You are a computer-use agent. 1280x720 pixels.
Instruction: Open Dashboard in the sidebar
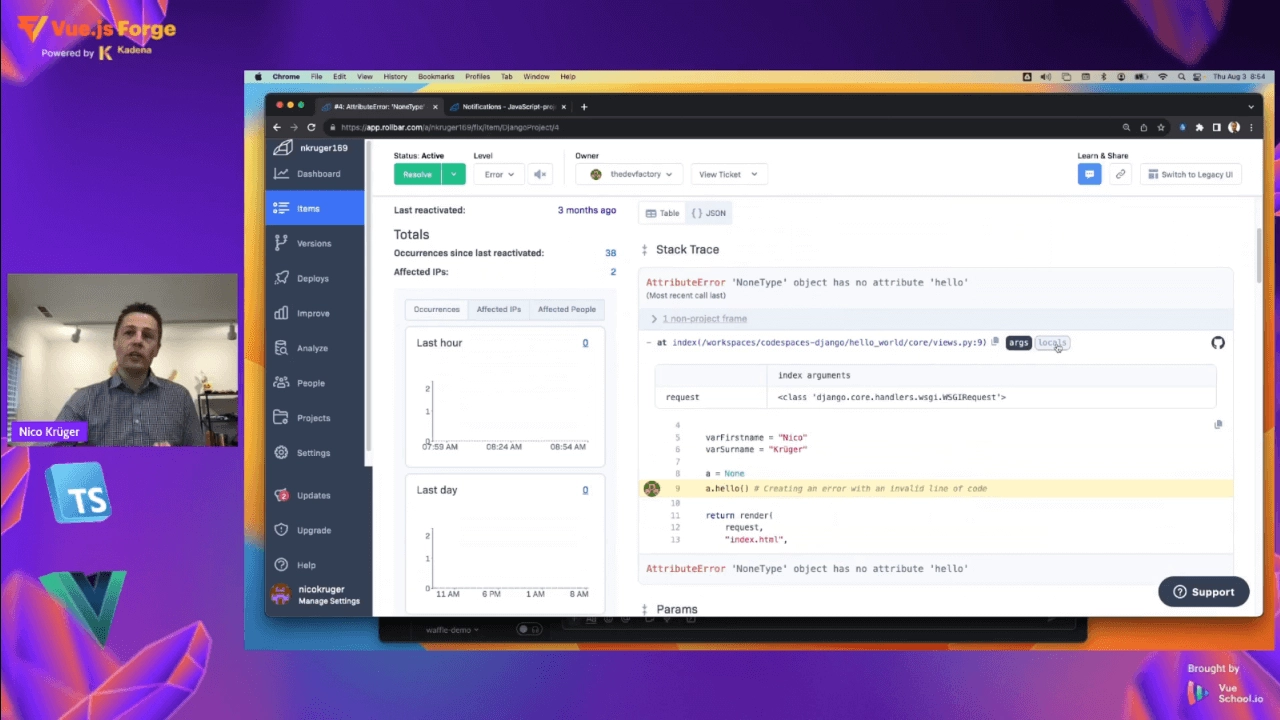[318, 174]
